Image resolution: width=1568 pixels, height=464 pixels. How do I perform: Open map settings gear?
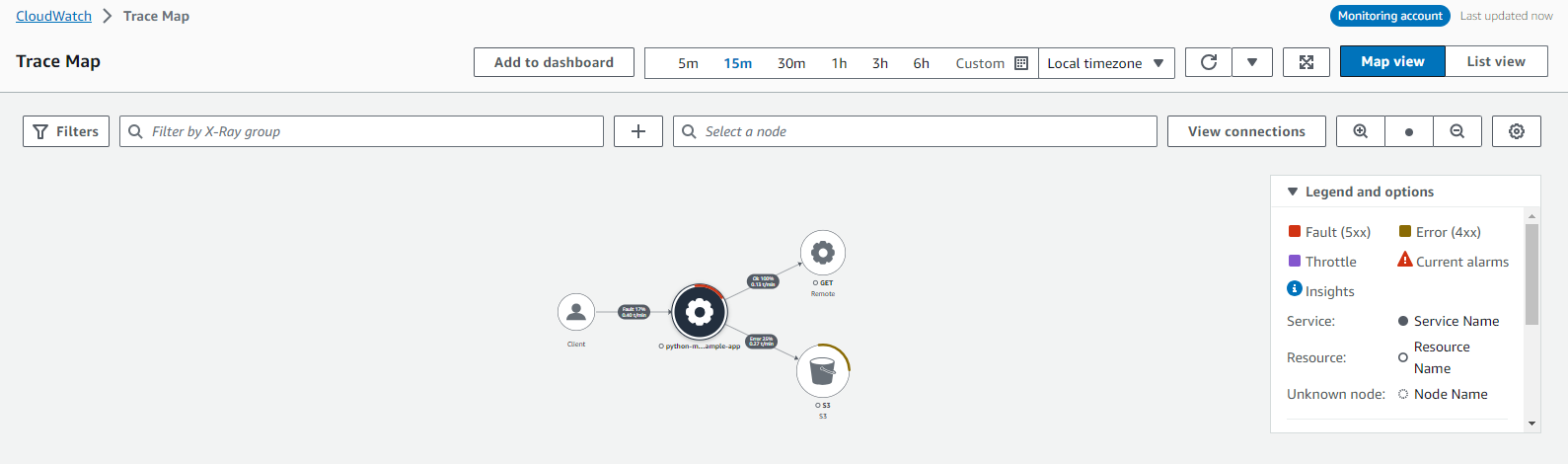point(1517,131)
